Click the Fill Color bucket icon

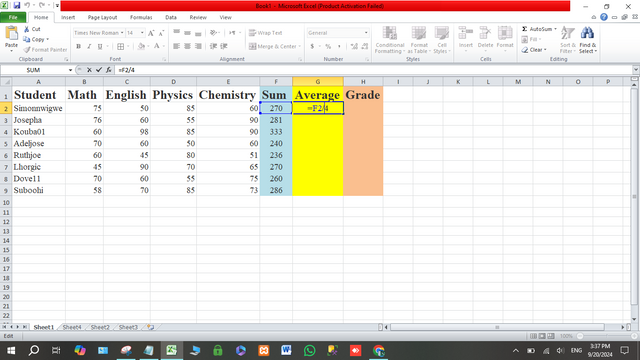141,47
